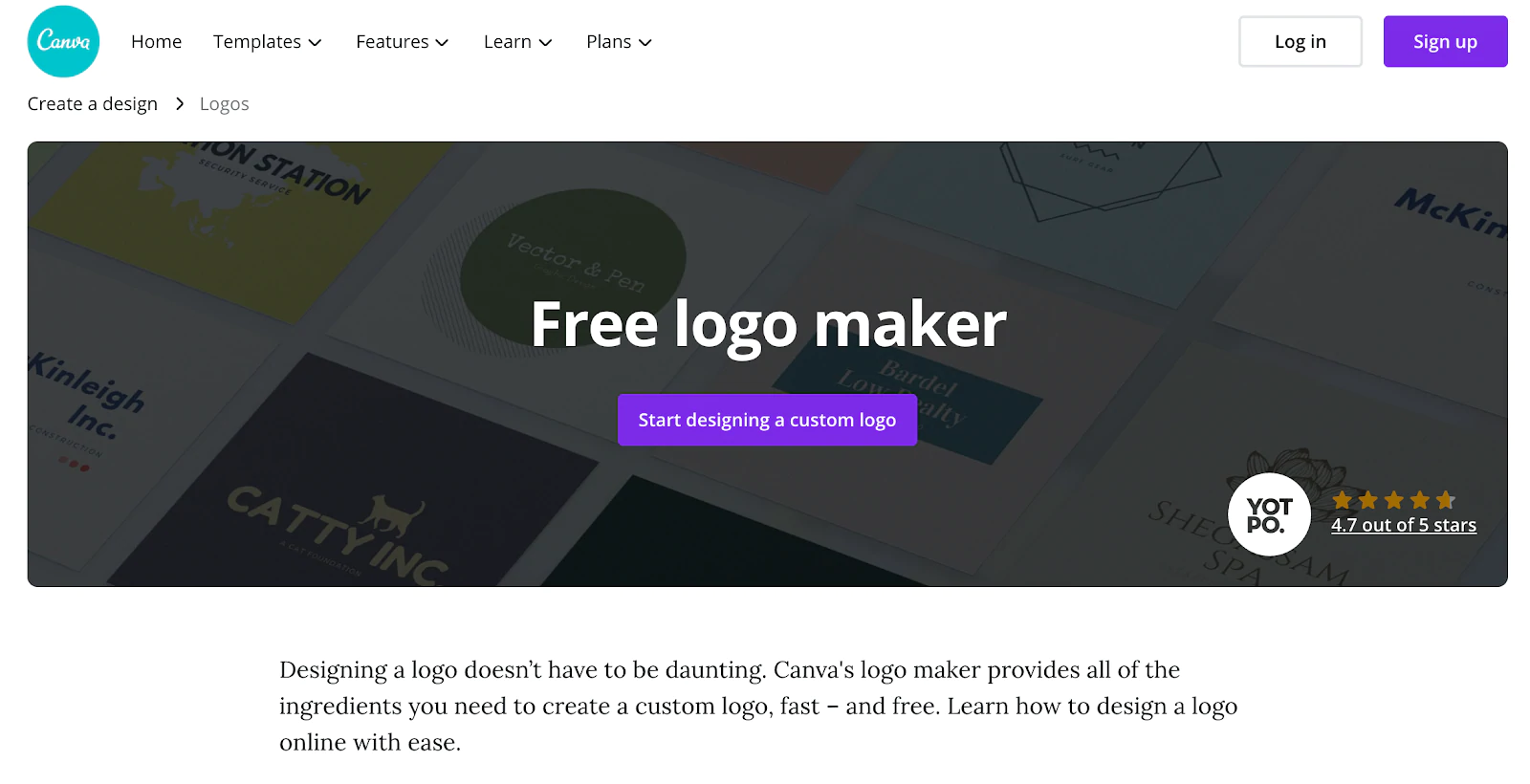This screenshot has height=784, width=1530.
Task: Click Start designing a custom logo
Action: pos(767,420)
